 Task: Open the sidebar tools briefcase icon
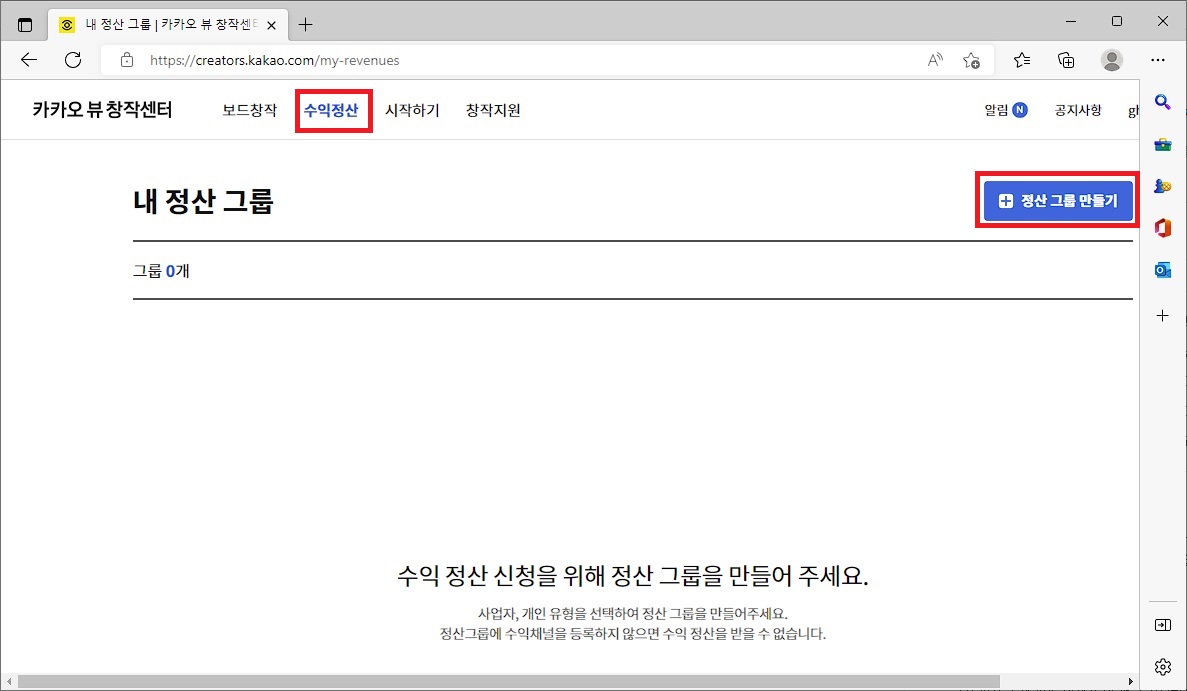[x=1163, y=144]
